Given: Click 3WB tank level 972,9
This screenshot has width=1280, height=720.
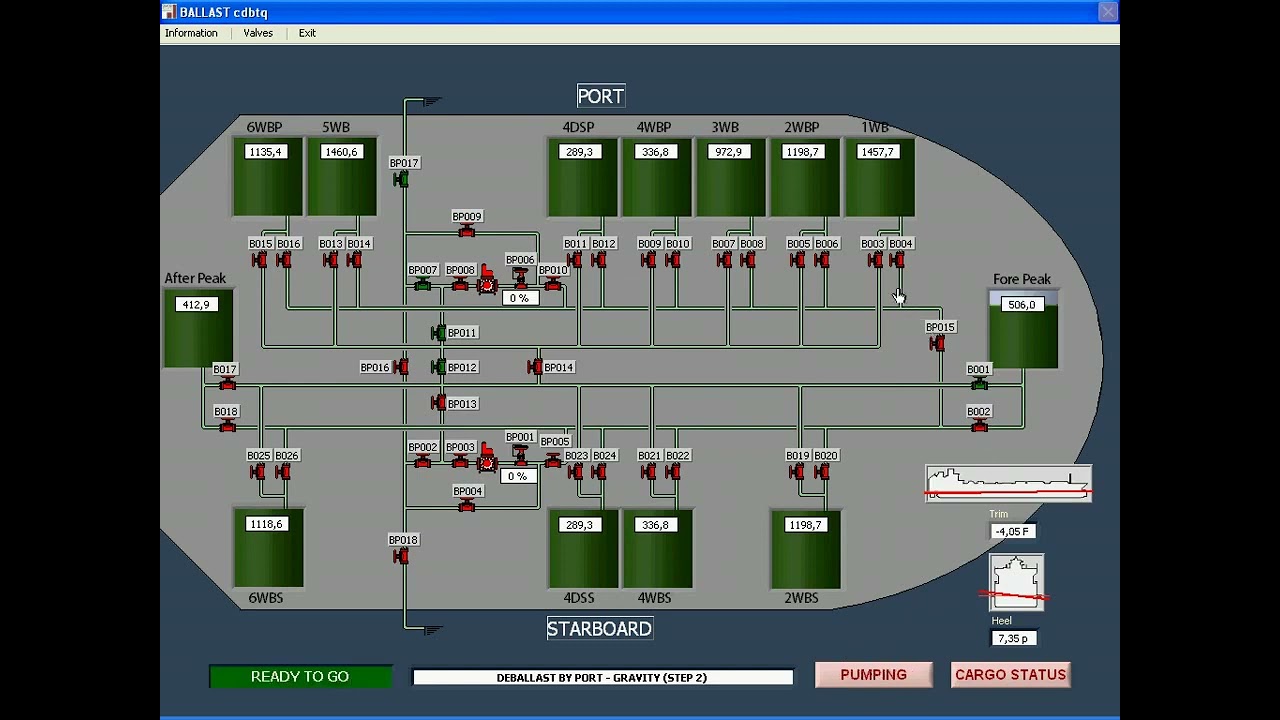Looking at the screenshot, I should coord(729,152).
